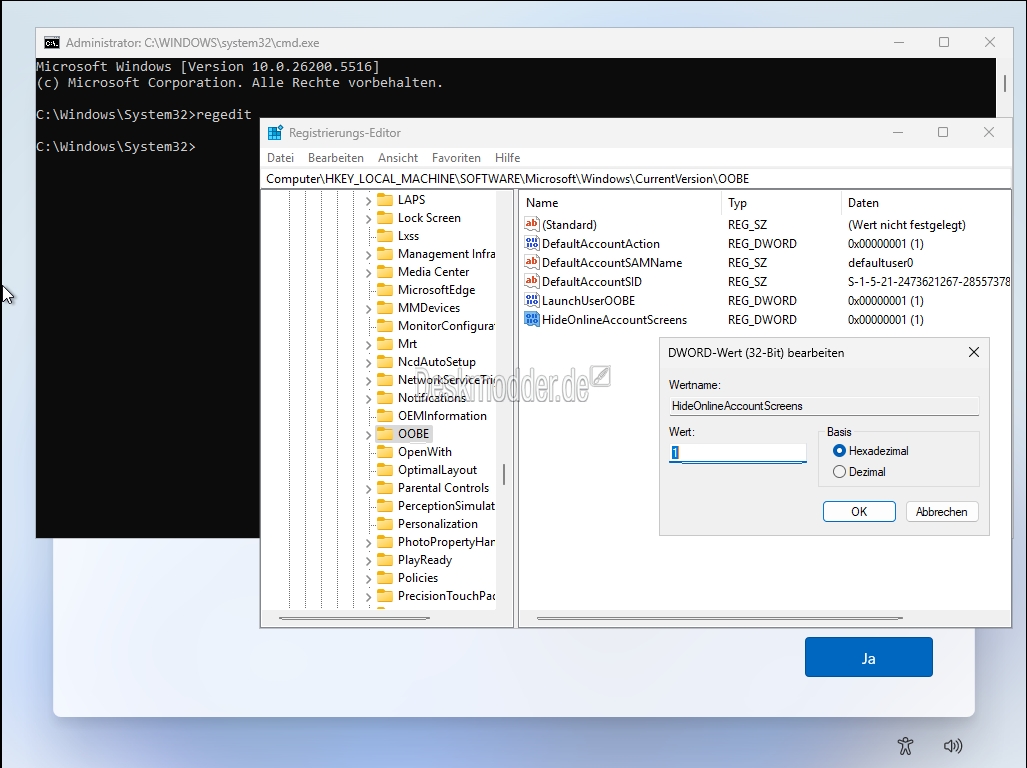Click the volume speaker icon
Screen dimensions: 1027x768
[x=953, y=745]
